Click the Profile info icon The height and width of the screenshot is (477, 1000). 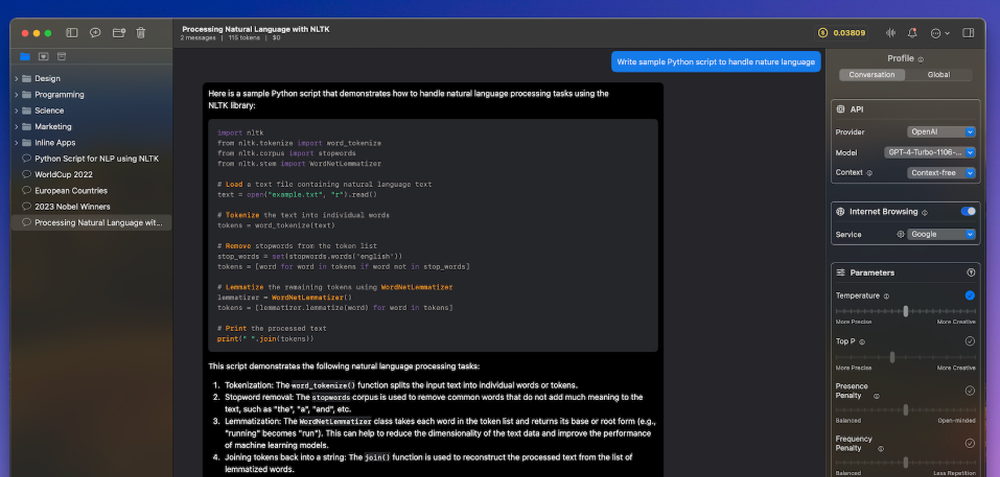pos(921,59)
